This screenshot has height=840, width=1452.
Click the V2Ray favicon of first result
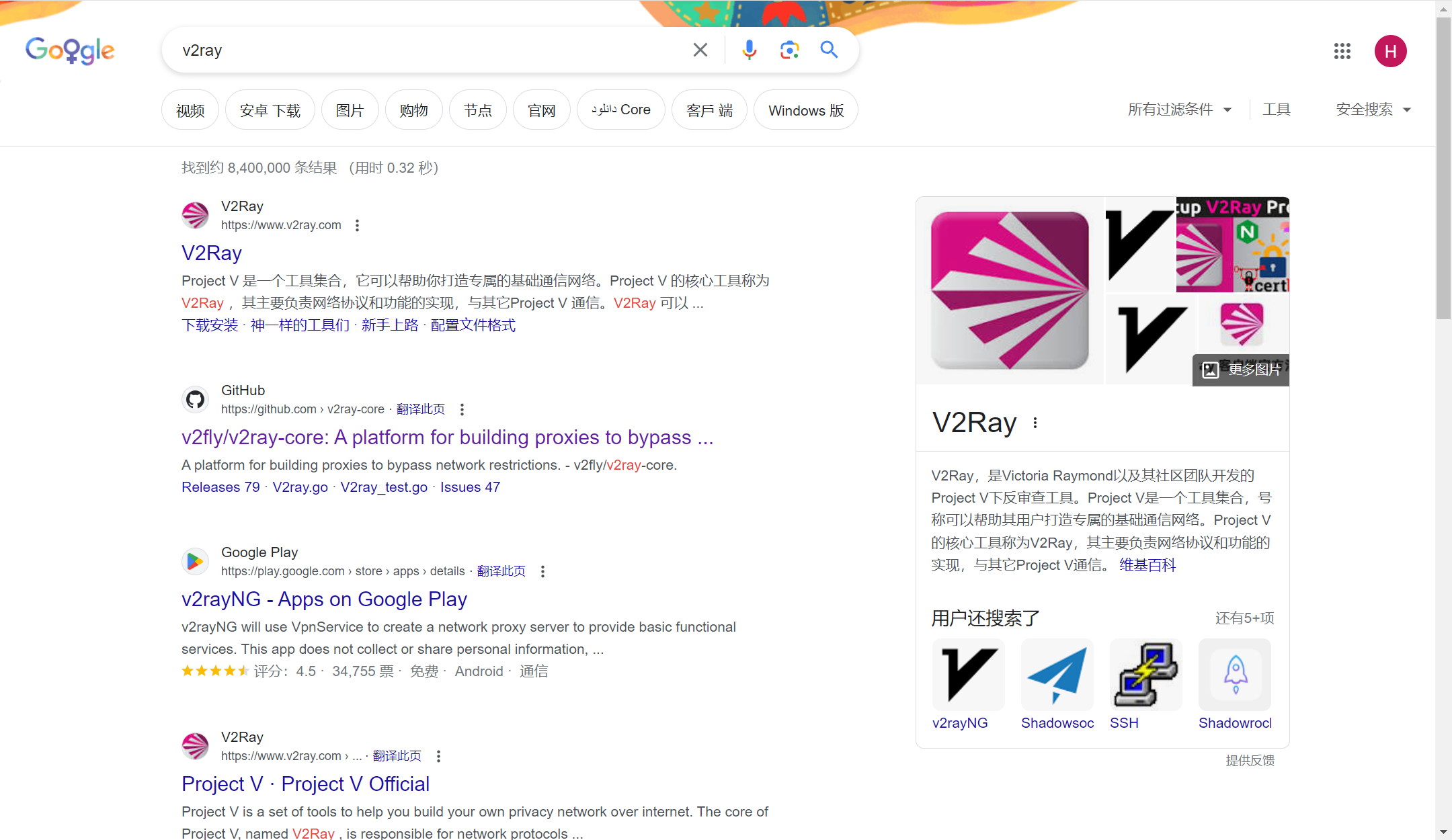tap(195, 215)
